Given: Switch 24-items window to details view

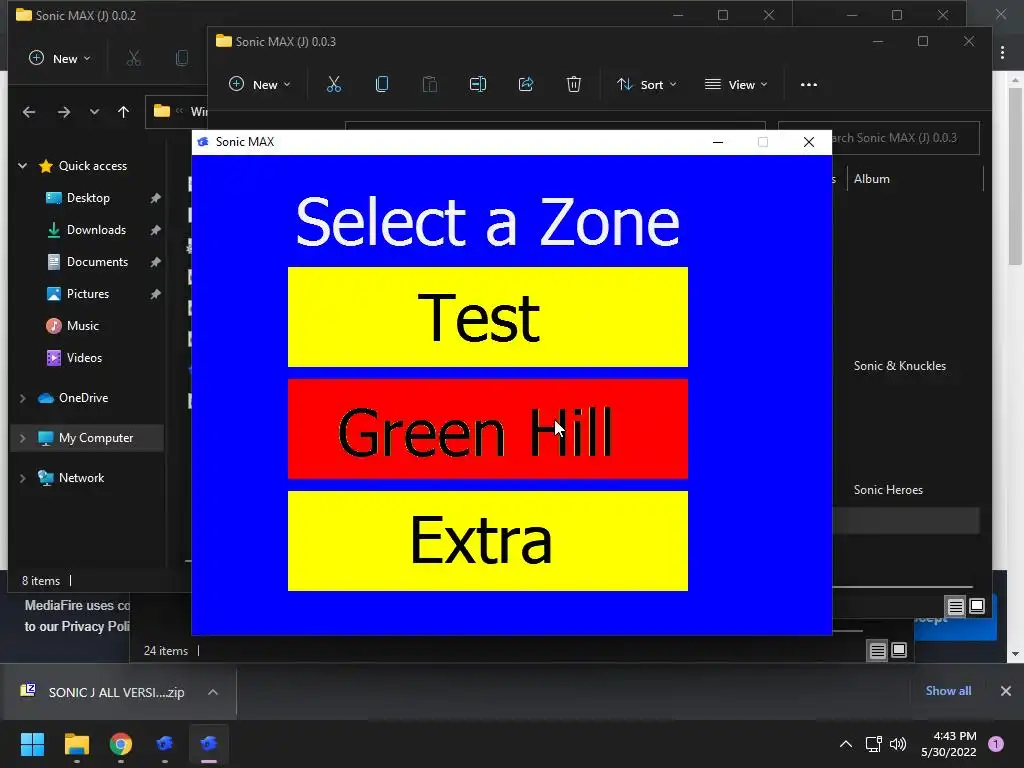Looking at the screenshot, I should (877, 650).
